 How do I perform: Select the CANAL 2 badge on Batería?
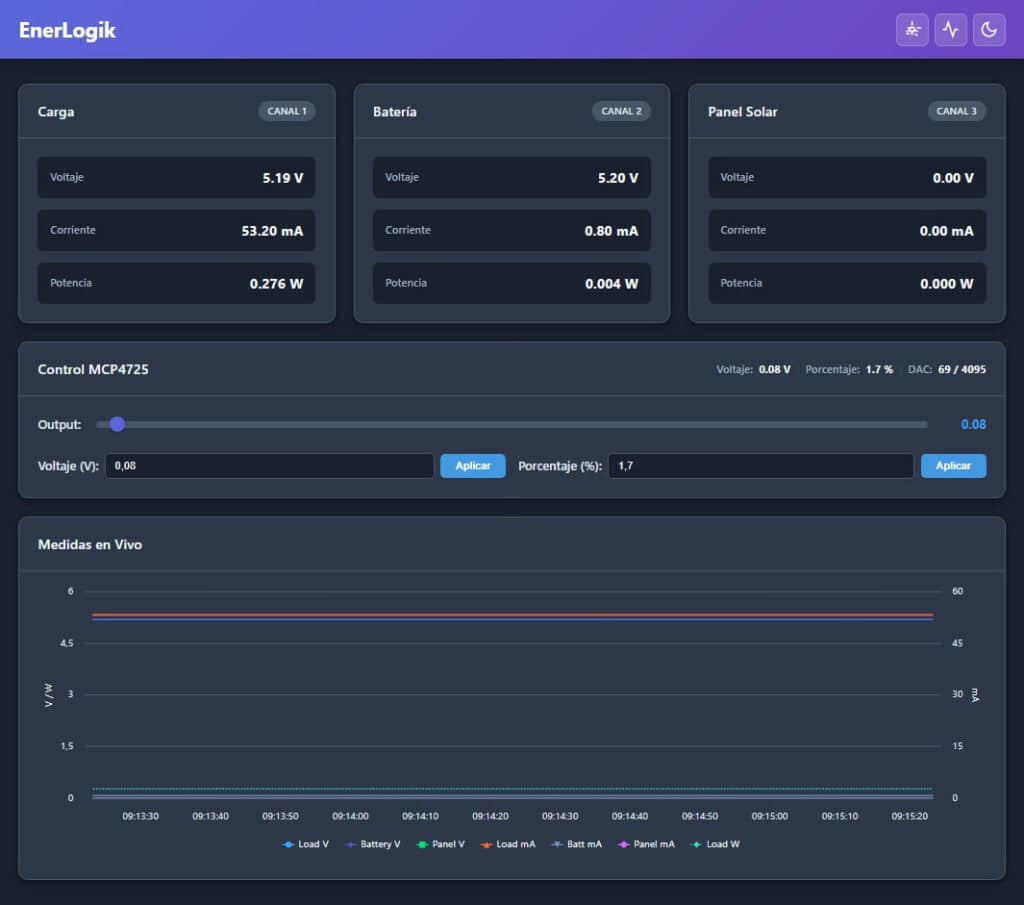coord(621,111)
